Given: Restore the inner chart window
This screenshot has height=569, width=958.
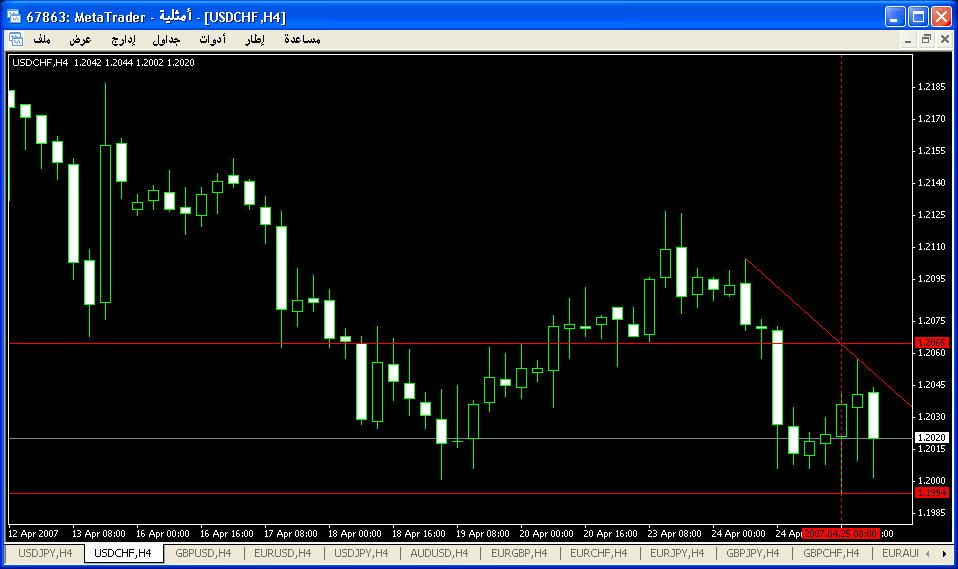Looking at the screenshot, I should tap(926, 40).
